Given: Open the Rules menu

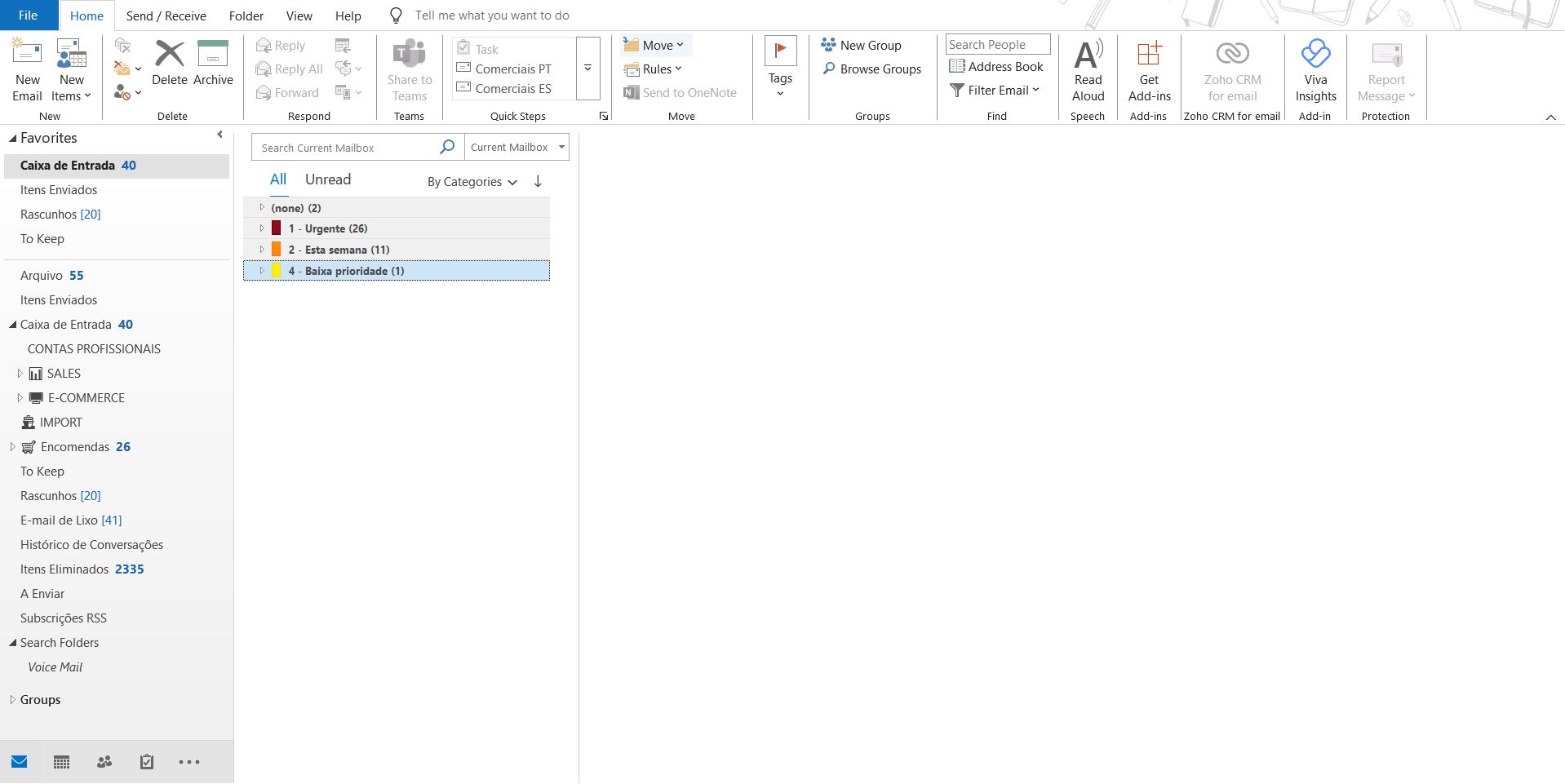Looking at the screenshot, I should 653,69.
